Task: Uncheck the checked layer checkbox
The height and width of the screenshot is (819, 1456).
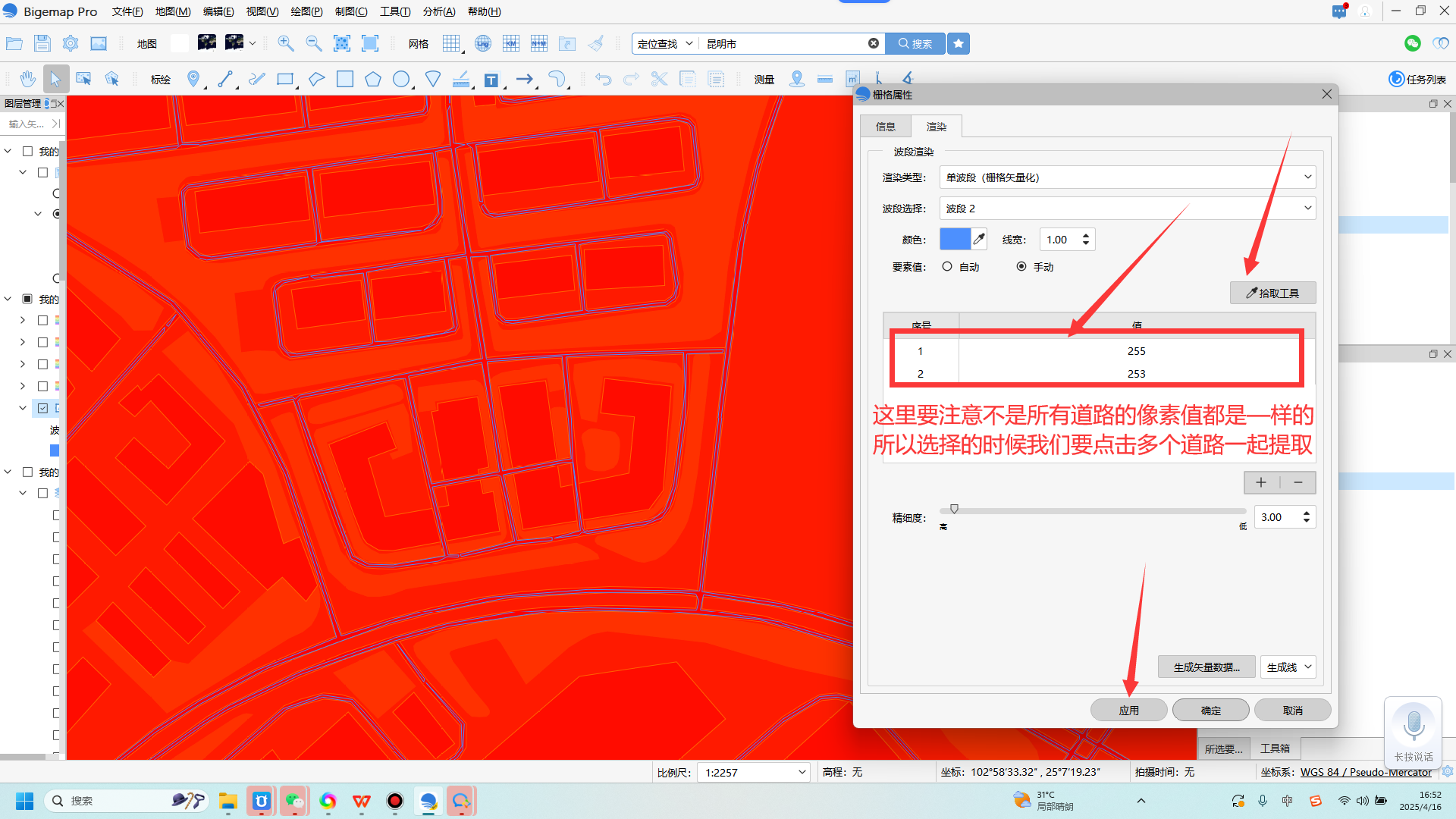Action: click(x=43, y=408)
